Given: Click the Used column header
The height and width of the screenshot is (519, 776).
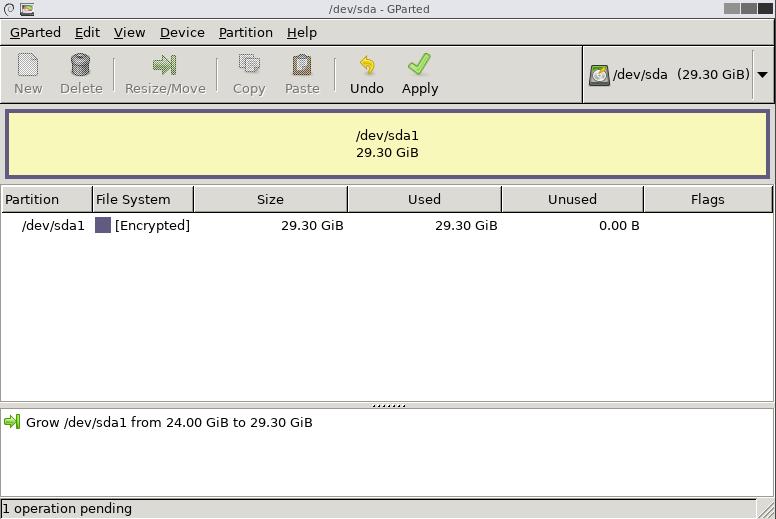Looking at the screenshot, I should click(424, 199).
